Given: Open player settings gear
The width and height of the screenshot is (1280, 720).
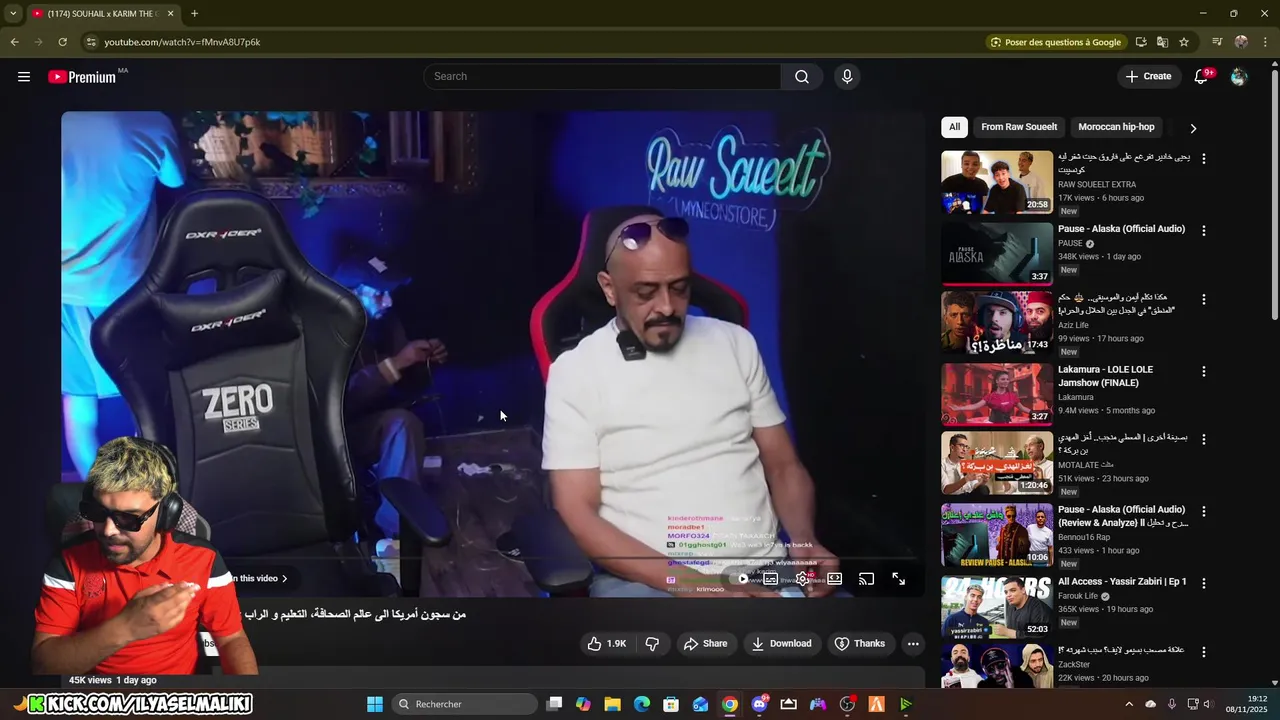Looking at the screenshot, I should [802, 579].
